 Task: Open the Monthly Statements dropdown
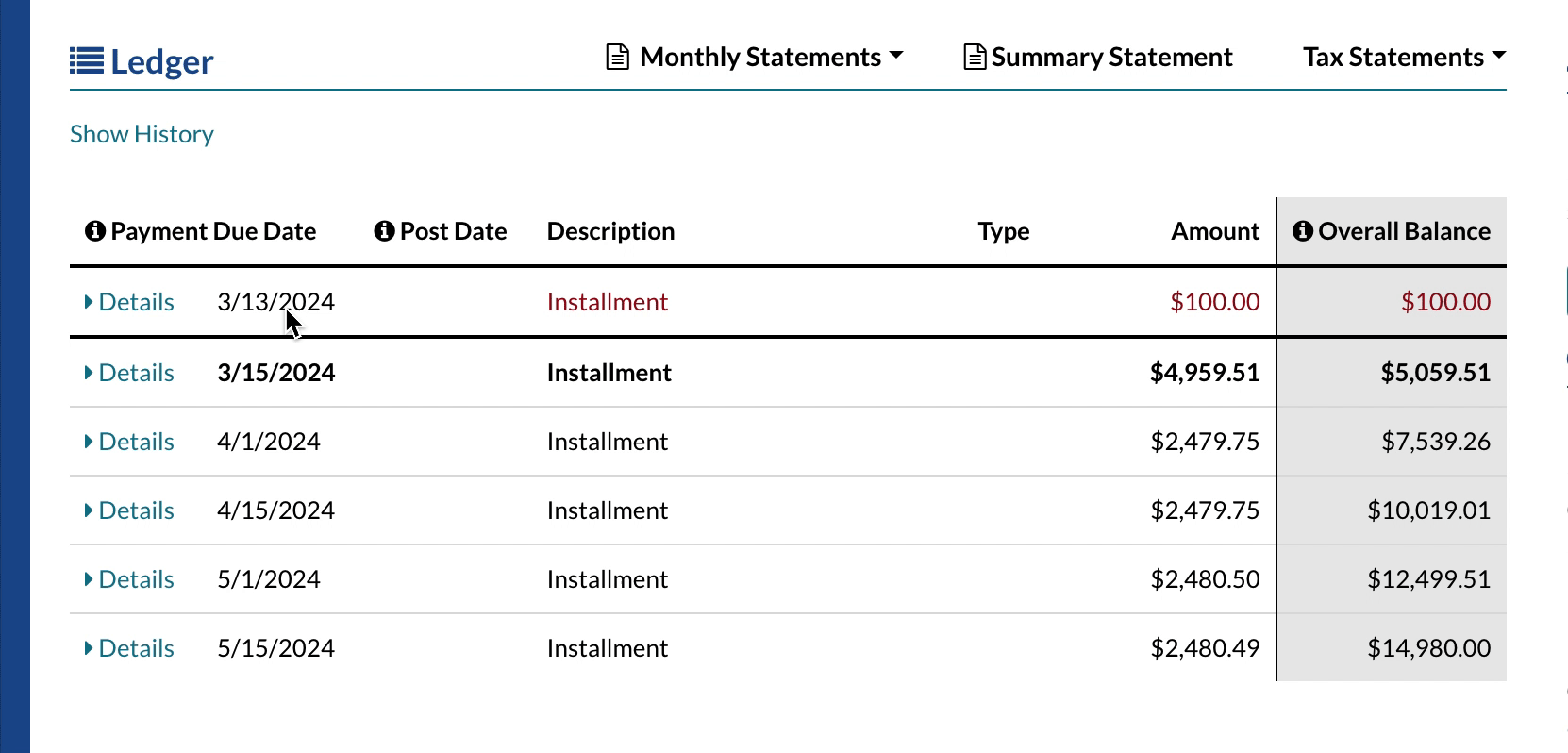(x=770, y=58)
